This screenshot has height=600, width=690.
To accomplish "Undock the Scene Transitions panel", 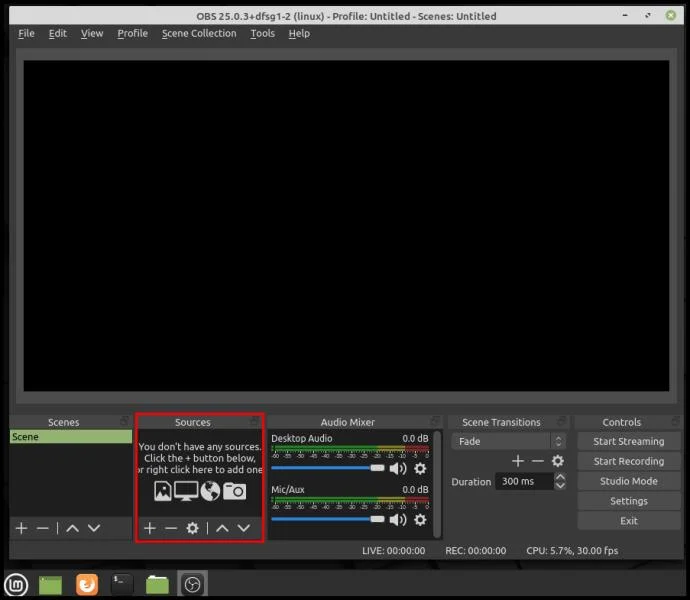I will pos(562,421).
